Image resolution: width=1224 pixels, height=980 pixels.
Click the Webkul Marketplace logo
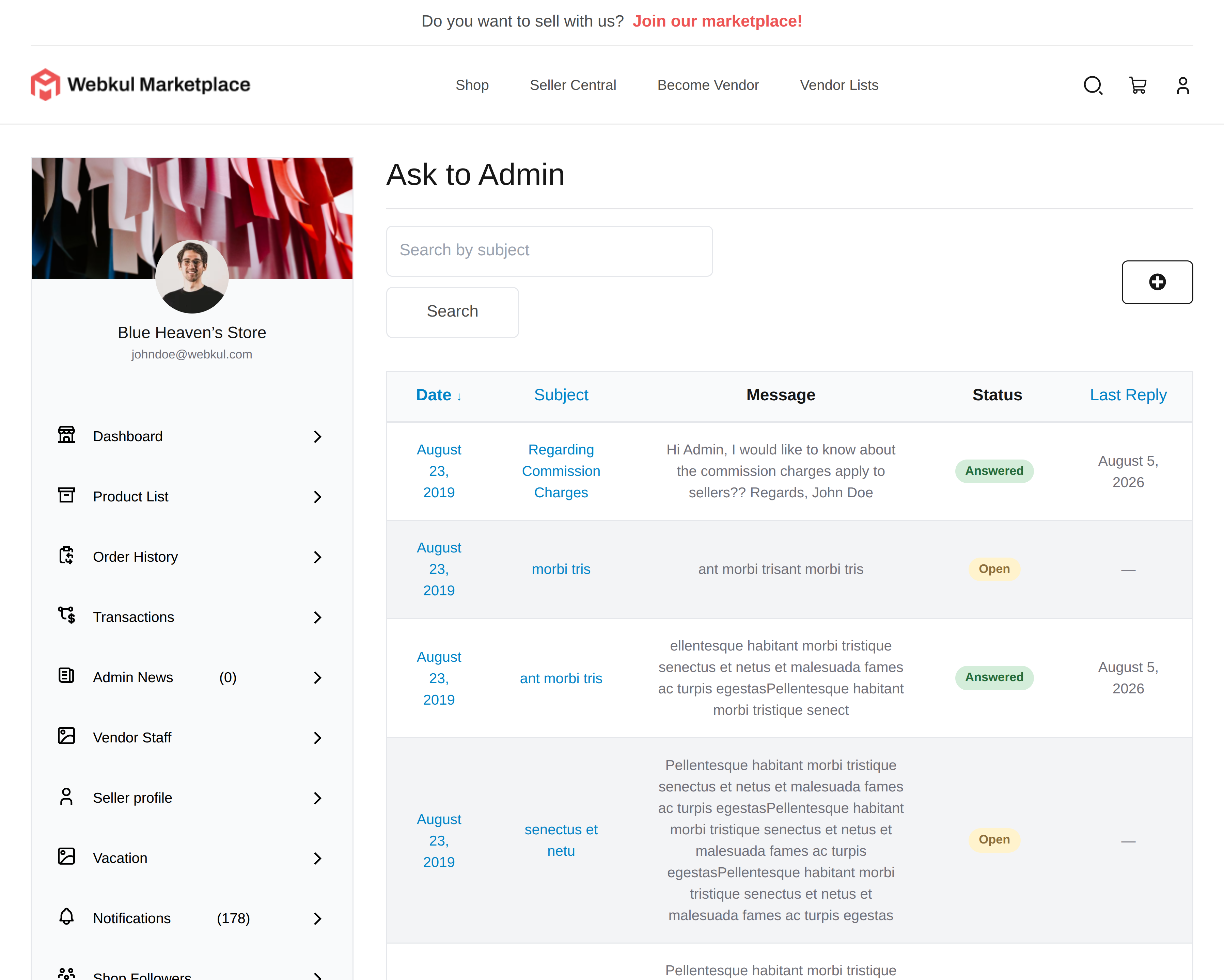(x=140, y=84)
